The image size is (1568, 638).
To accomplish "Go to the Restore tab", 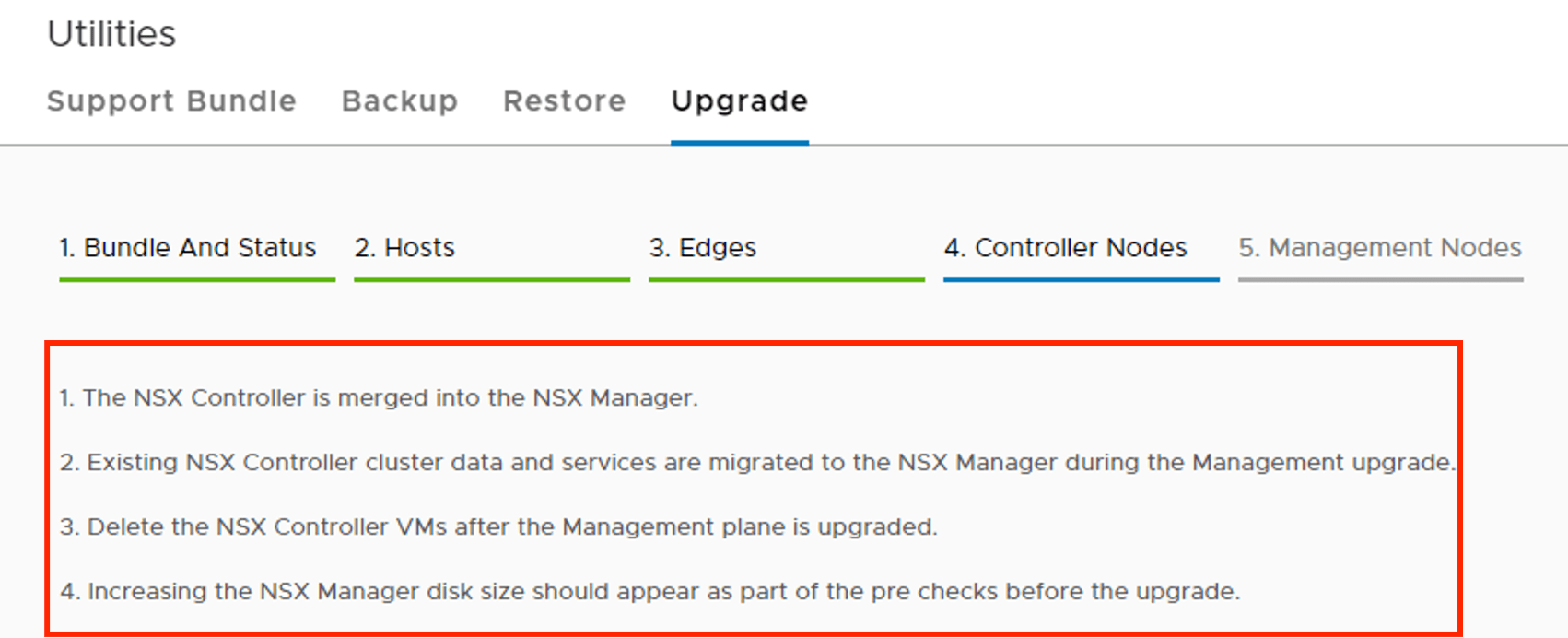I will click(x=564, y=100).
